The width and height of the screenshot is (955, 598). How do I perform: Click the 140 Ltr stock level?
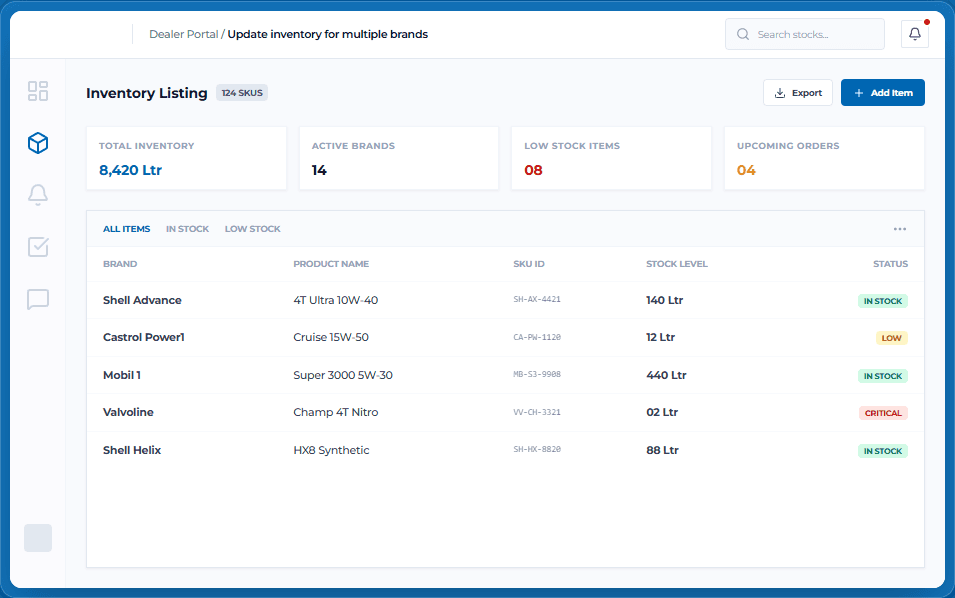664,300
